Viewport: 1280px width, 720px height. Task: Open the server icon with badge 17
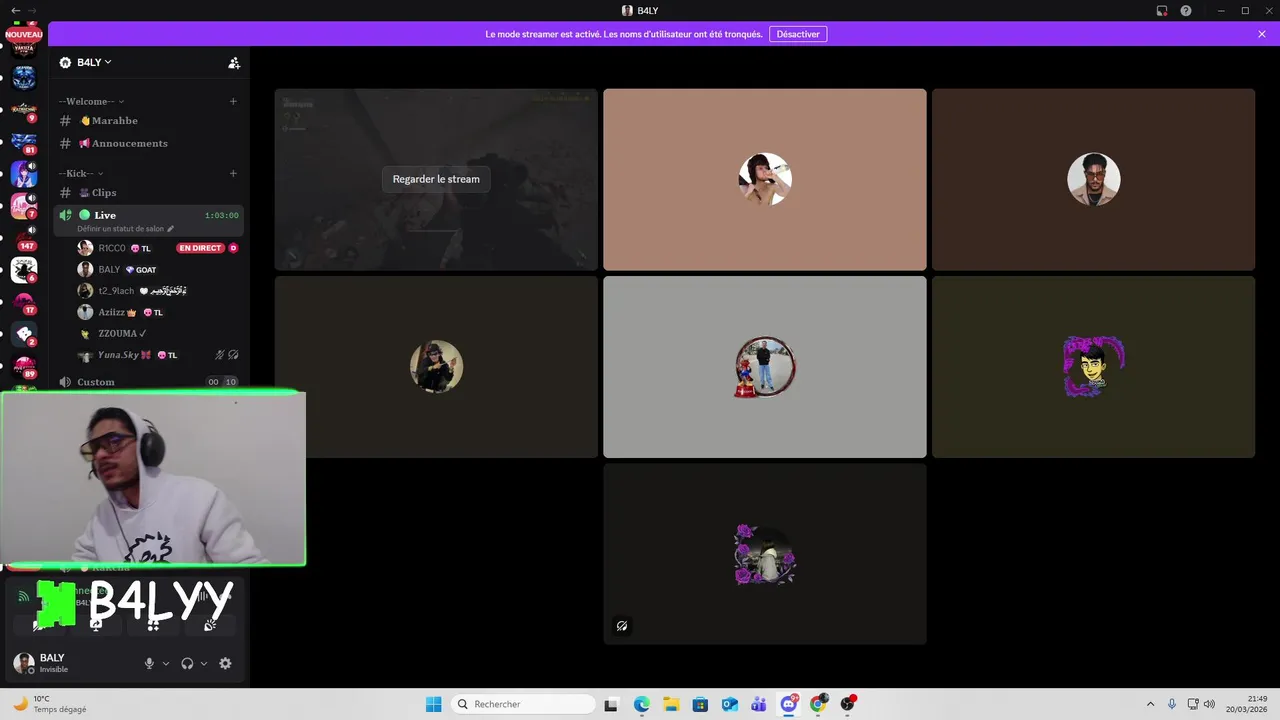(x=24, y=302)
